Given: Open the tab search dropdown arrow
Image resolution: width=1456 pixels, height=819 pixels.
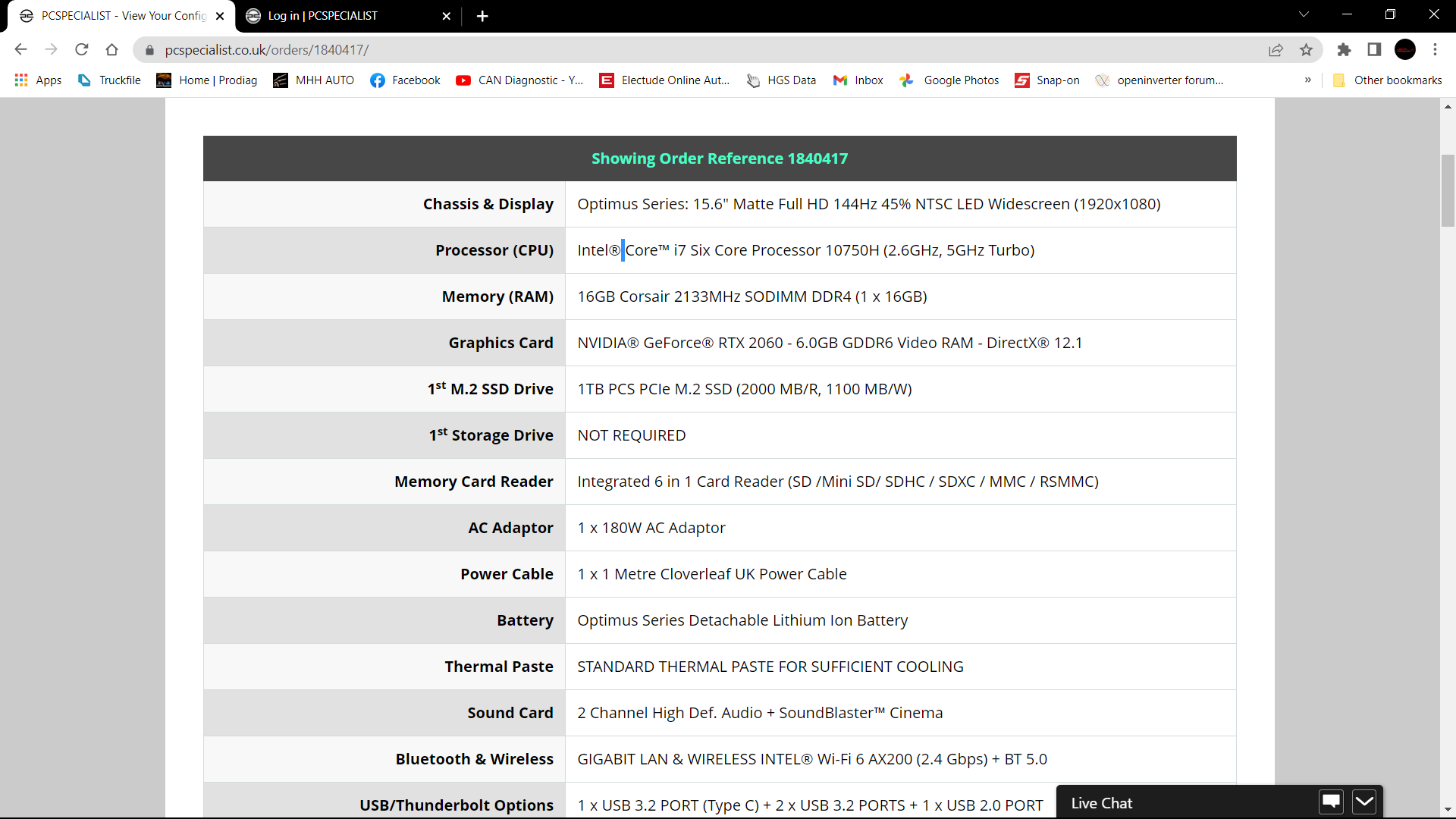Looking at the screenshot, I should pos(1304,14).
